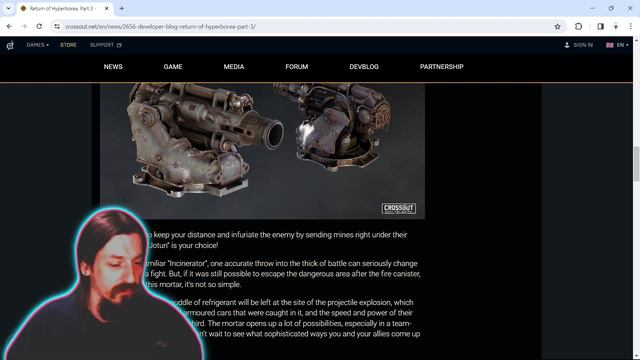Open the DEVBLOG menu item
This screenshot has width=640, height=360.
tap(364, 67)
